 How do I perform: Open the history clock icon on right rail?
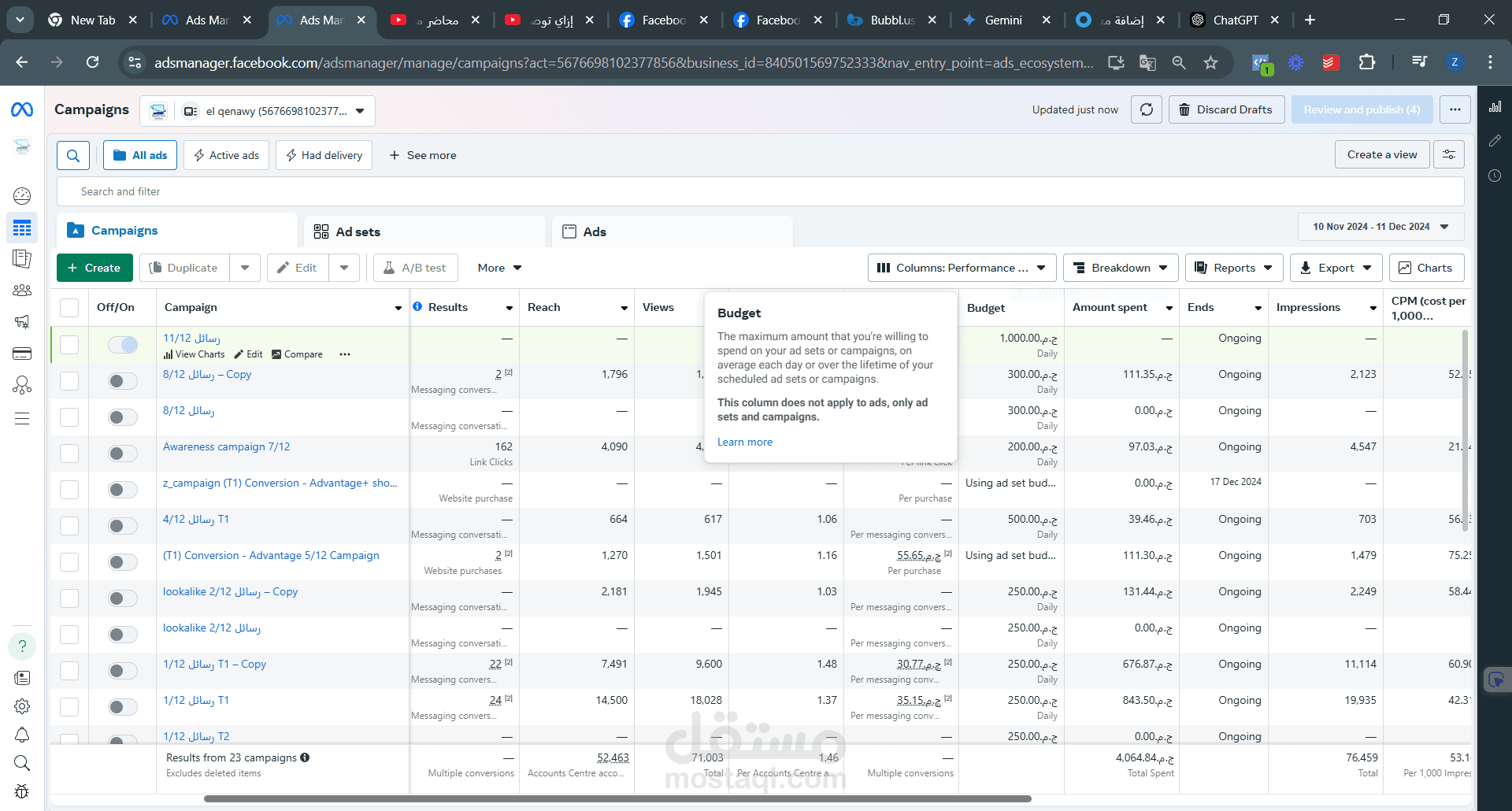click(1495, 176)
